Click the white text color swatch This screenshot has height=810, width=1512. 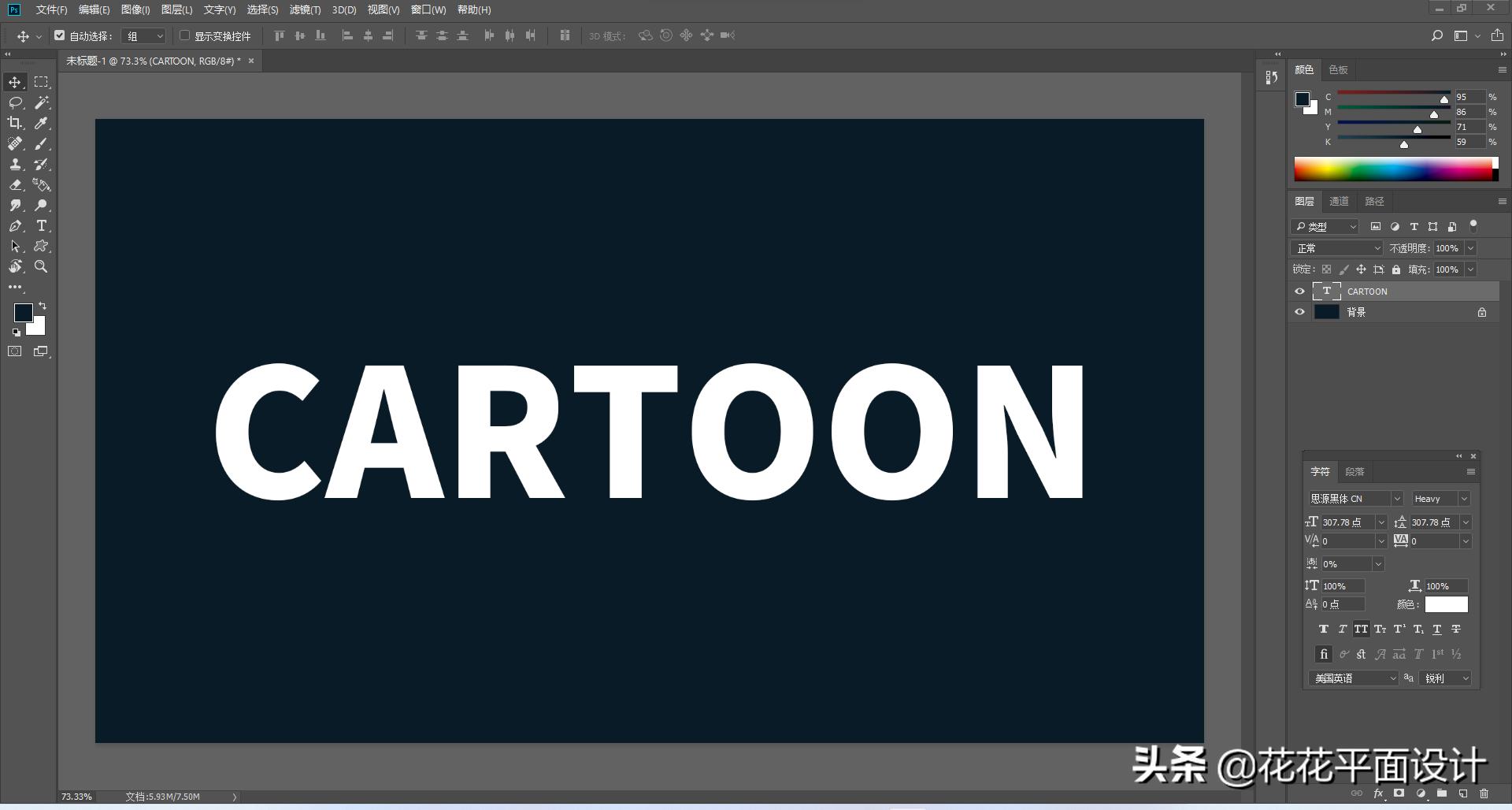[1446, 604]
